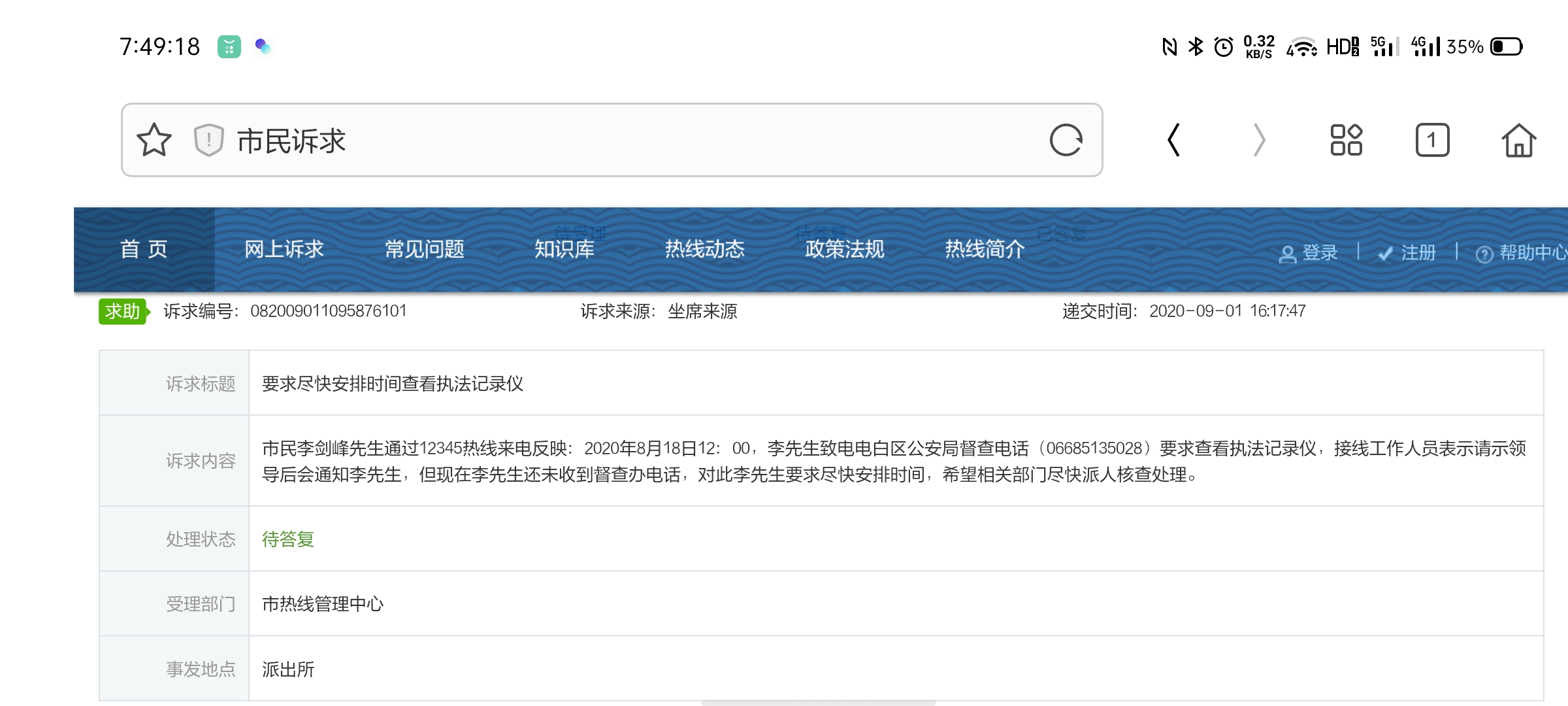Tap the security shield icon
The width and height of the screenshot is (1568, 706).
pyautogui.click(x=208, y=141)
